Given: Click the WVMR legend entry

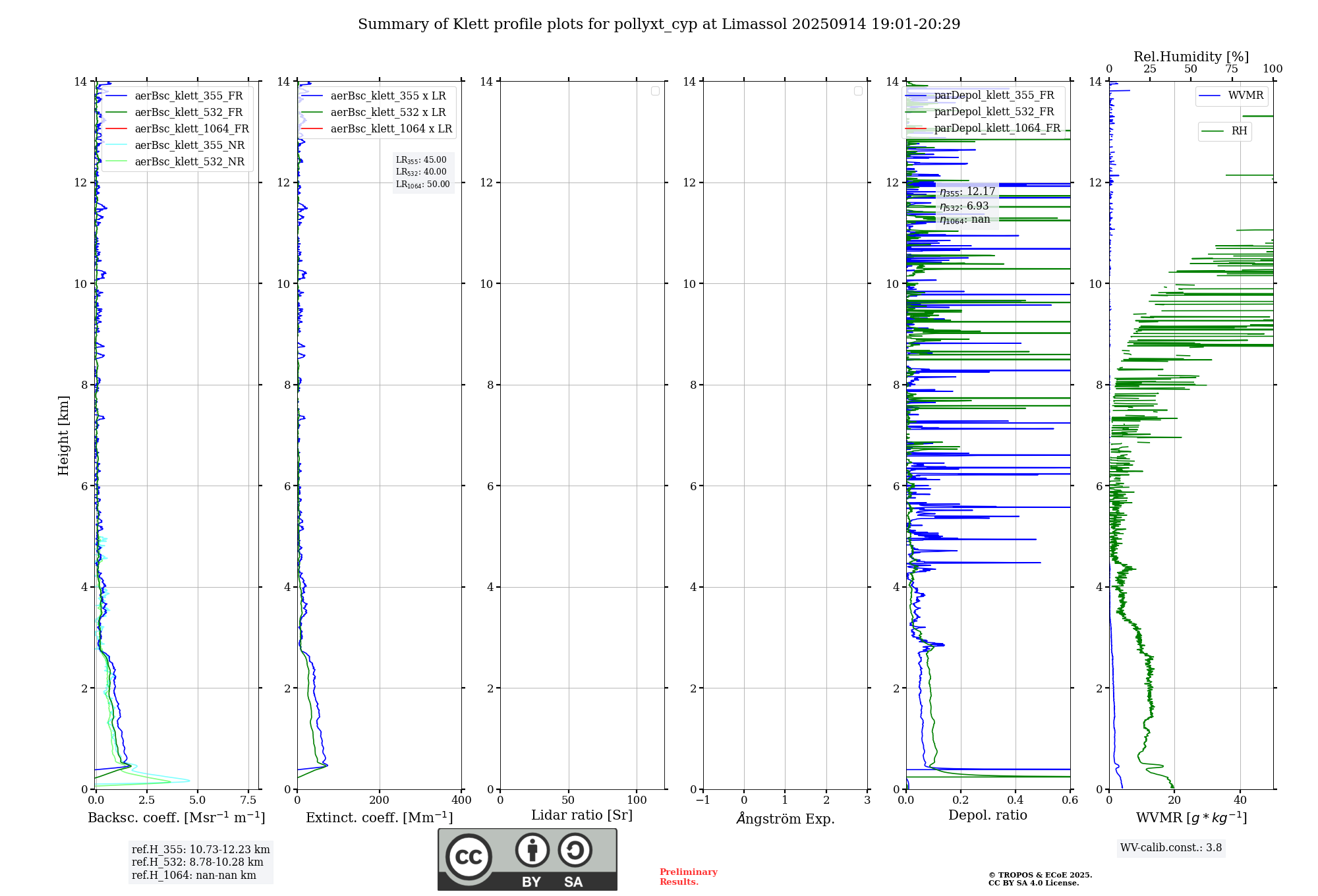Looking at the screenshot, I should [x=1232, y=95].
